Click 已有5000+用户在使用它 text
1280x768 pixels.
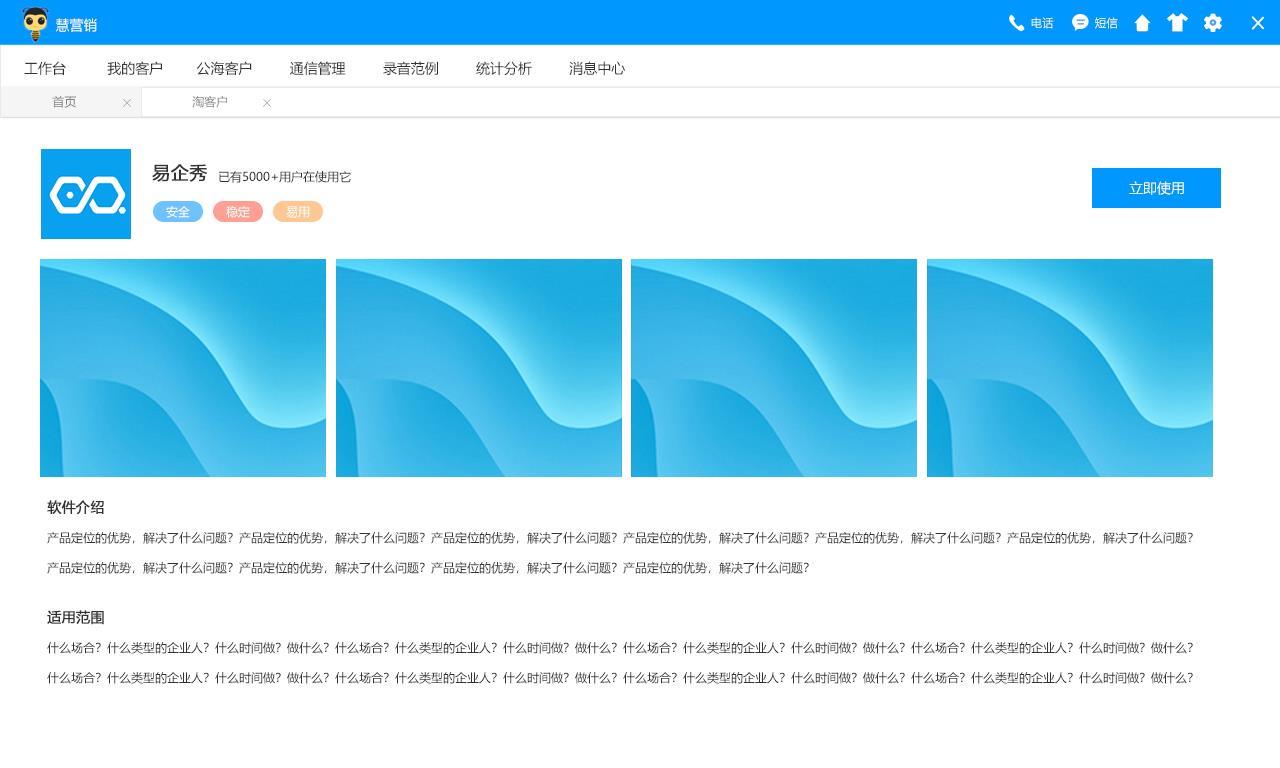pos(285,177)
